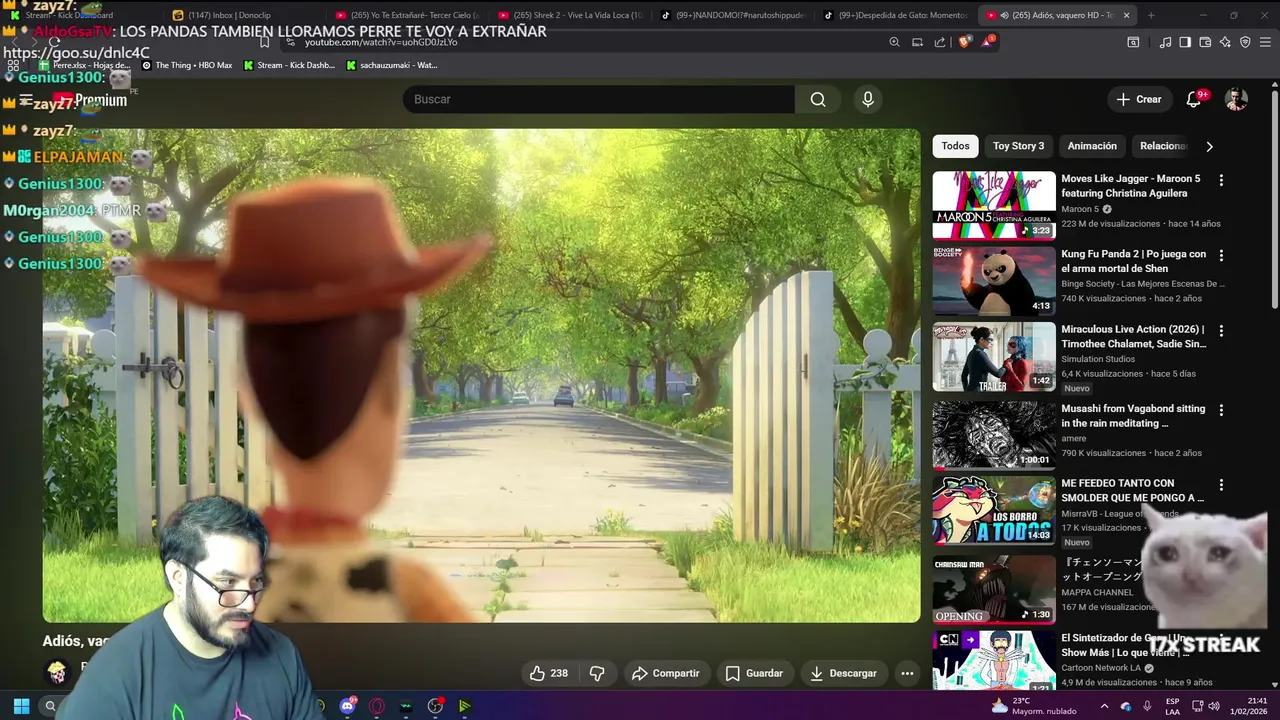Click the Descargar button

point(843,673)
